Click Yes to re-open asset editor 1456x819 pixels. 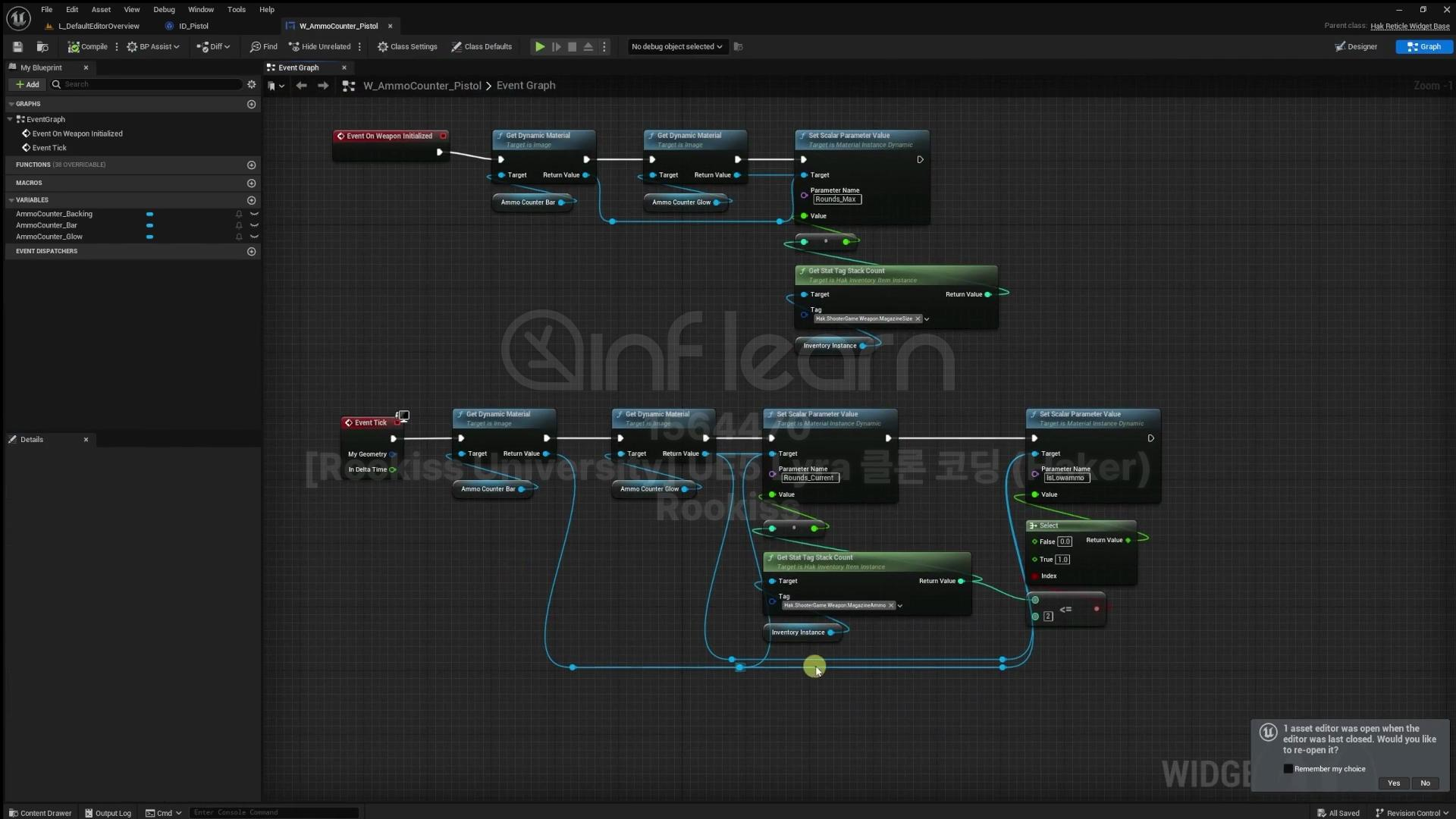point(1393,783)
